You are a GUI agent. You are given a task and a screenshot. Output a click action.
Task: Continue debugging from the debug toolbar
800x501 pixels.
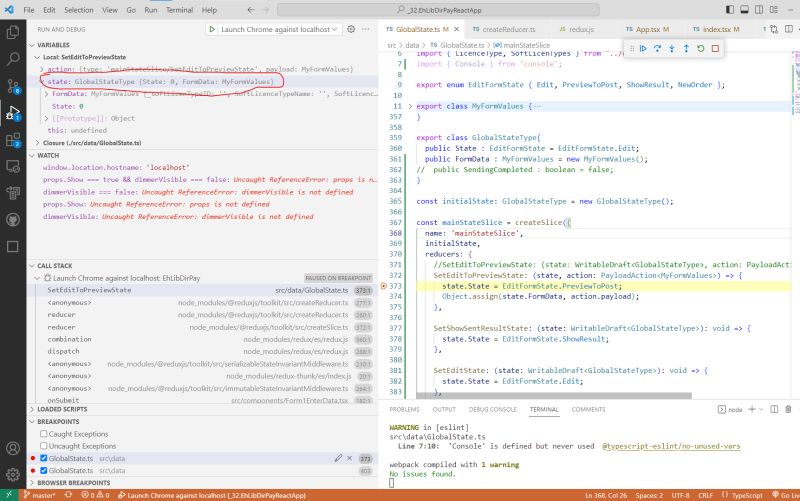[x=643, y=48]
